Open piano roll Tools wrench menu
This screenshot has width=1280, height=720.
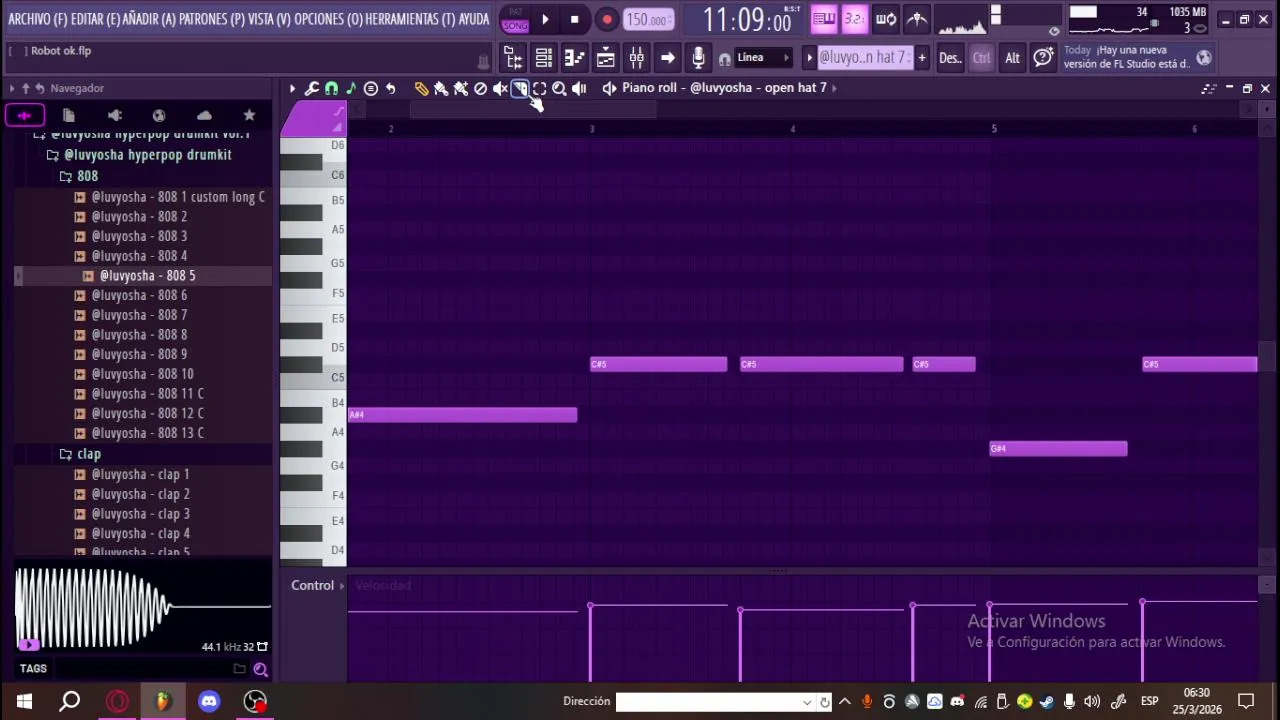click(312, 89)
